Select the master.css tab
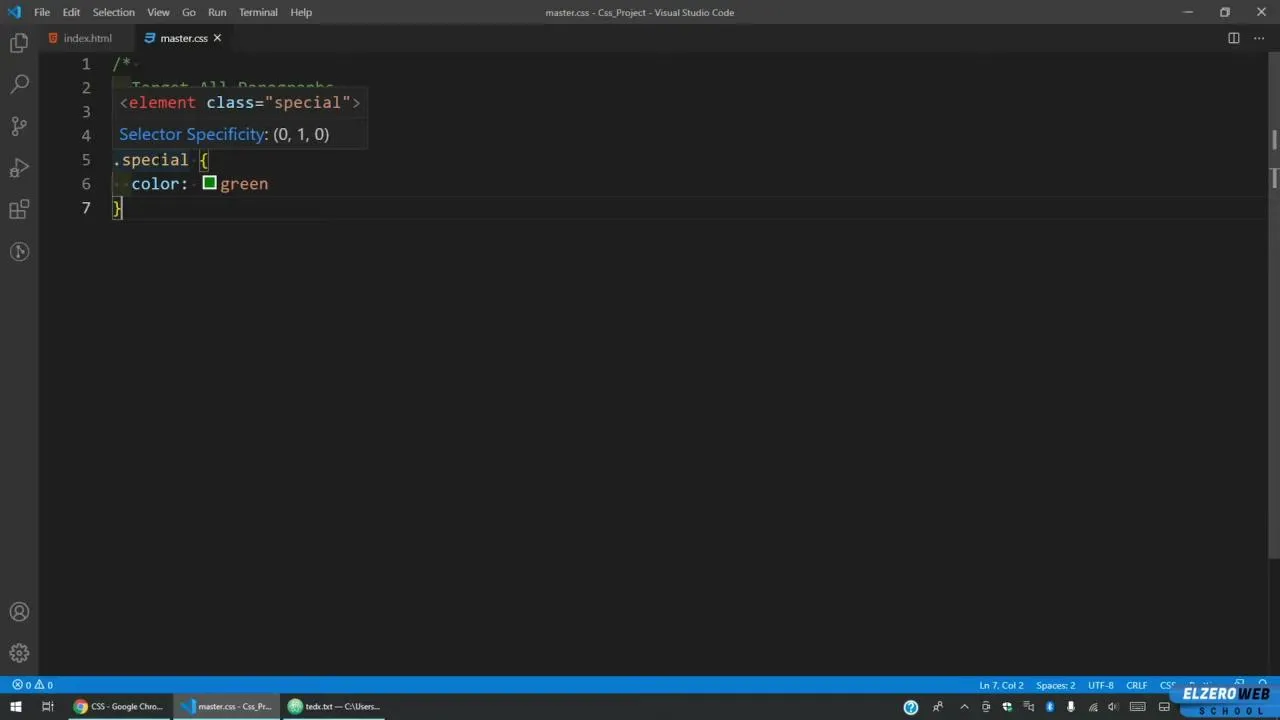The height and width of the screenshot is (720, 1280). tap(184, 38)
